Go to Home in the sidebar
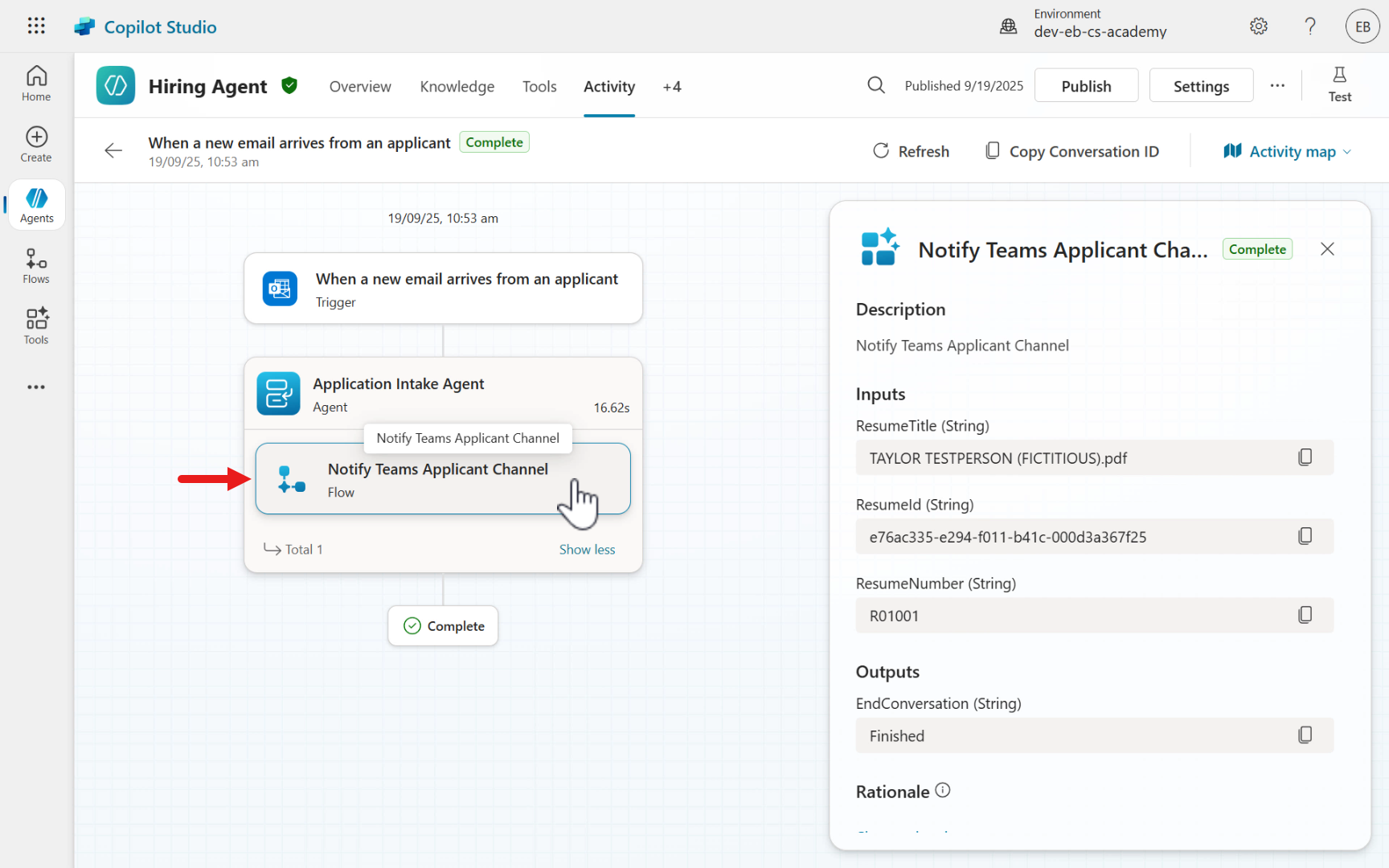 pyautogui.click(x=36, y=84)
